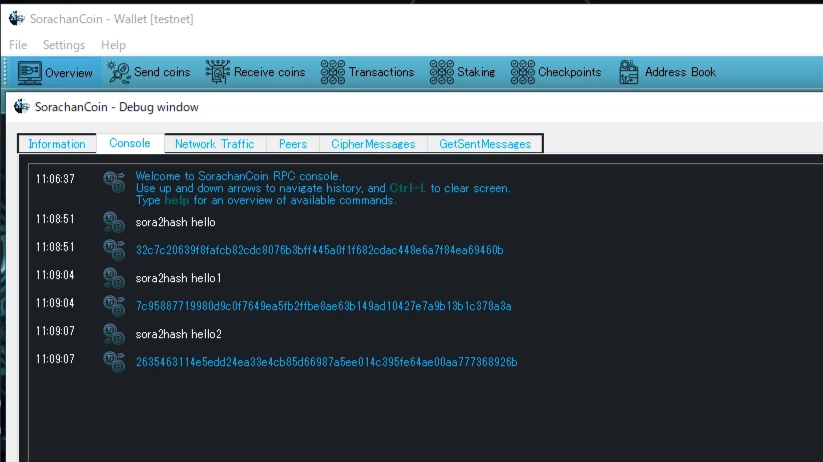Click the Send coins icon
The image size is (823, 462).
click(x=119, y=72)
